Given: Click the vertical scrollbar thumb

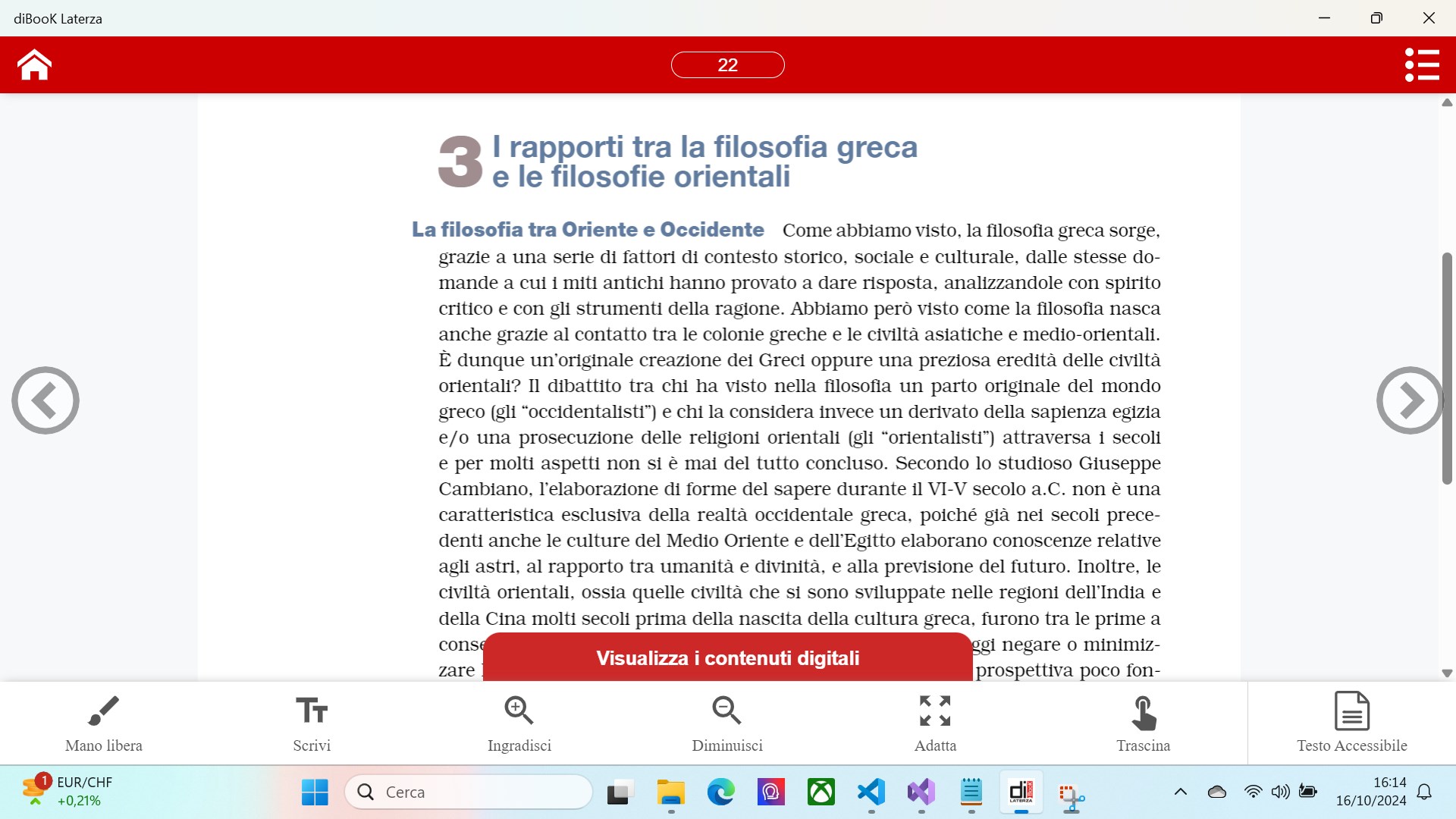Looking at the screenshot, I should [1447, 368].
